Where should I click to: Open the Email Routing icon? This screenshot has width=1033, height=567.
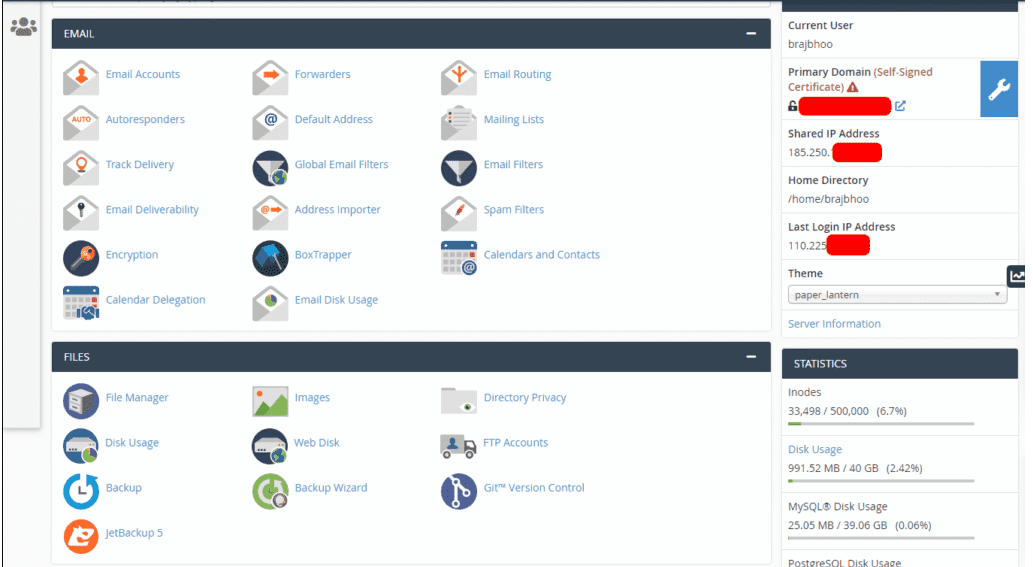pos(459,77)
